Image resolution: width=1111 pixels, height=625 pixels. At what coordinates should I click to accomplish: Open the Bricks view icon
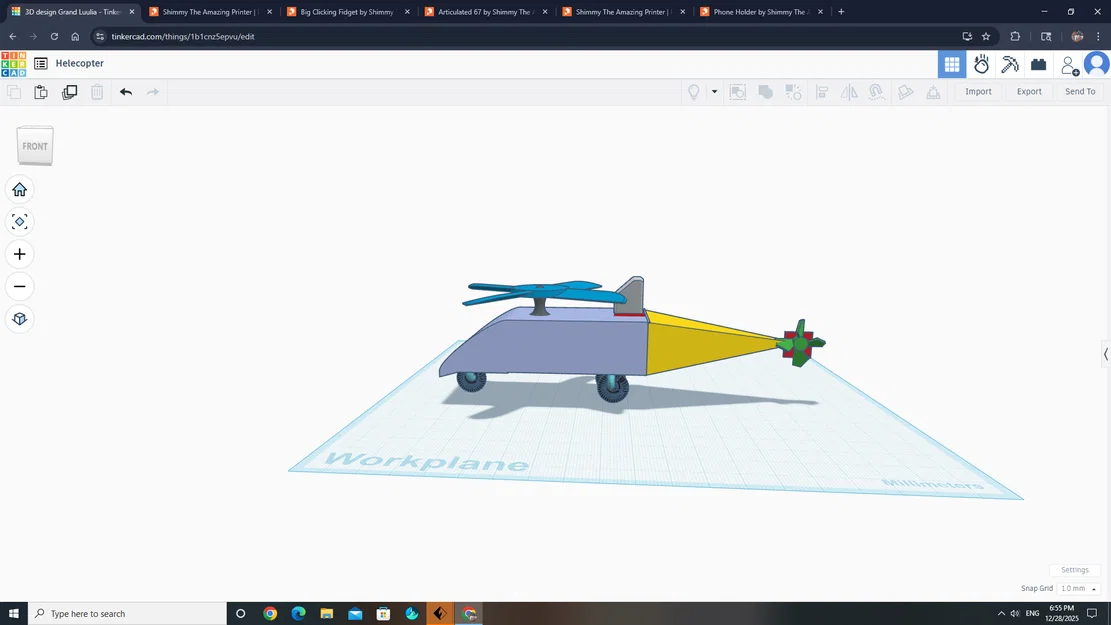(x=1038, y=64)
